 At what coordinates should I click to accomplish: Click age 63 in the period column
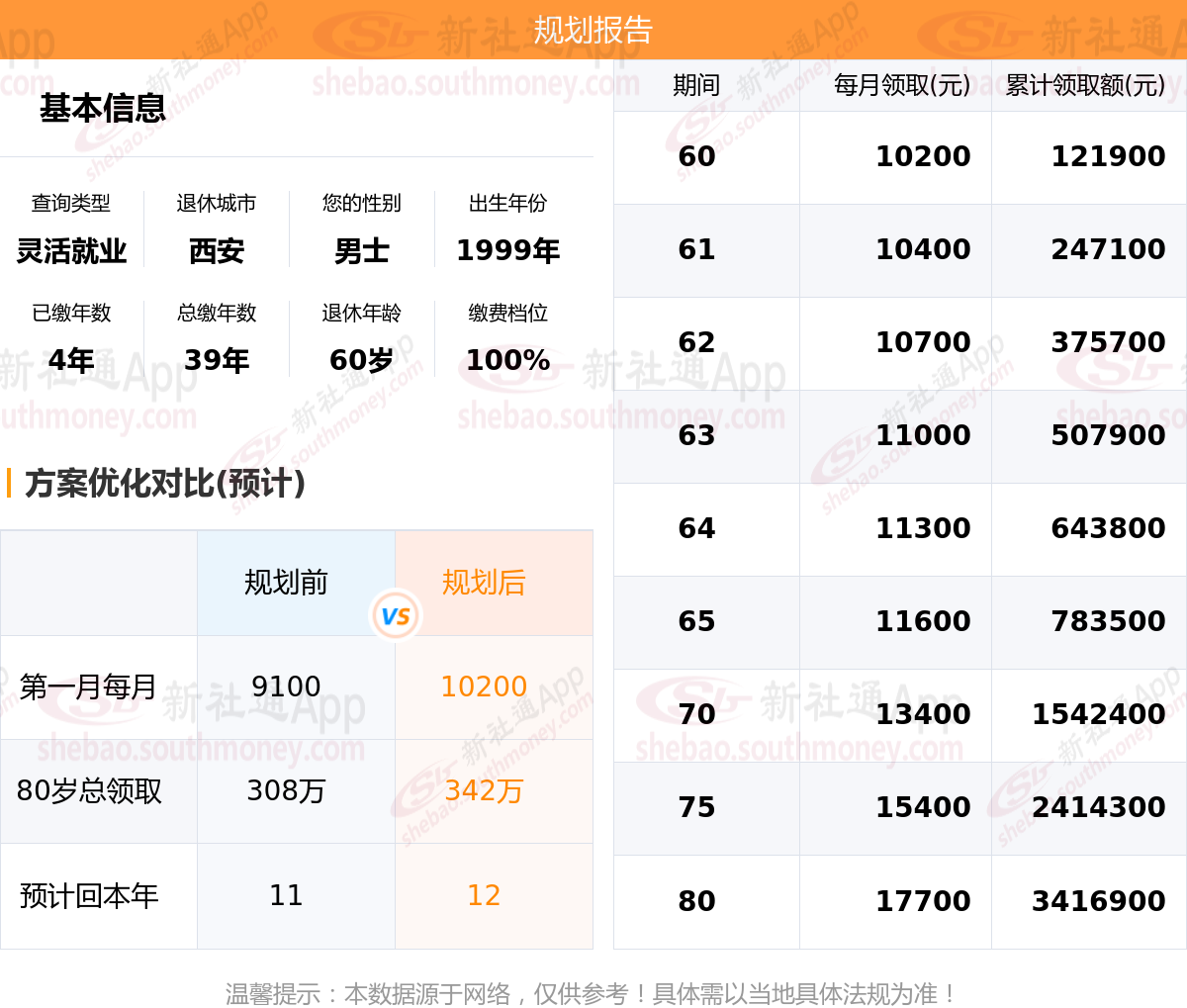click(696, 435)
